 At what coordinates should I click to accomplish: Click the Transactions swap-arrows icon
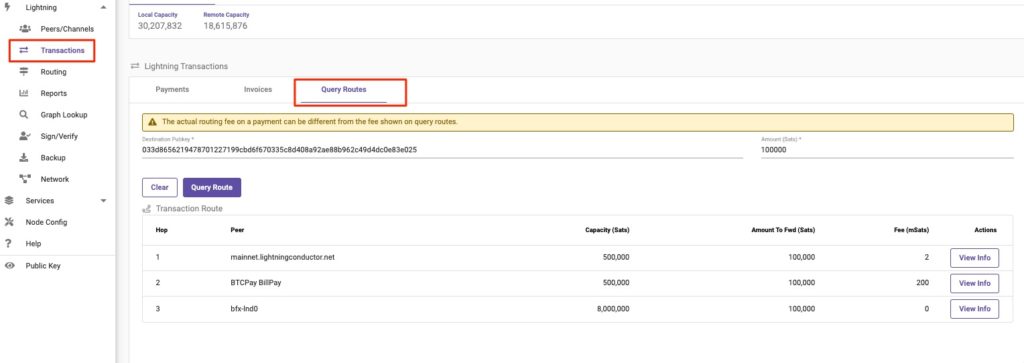pos(24,50)
